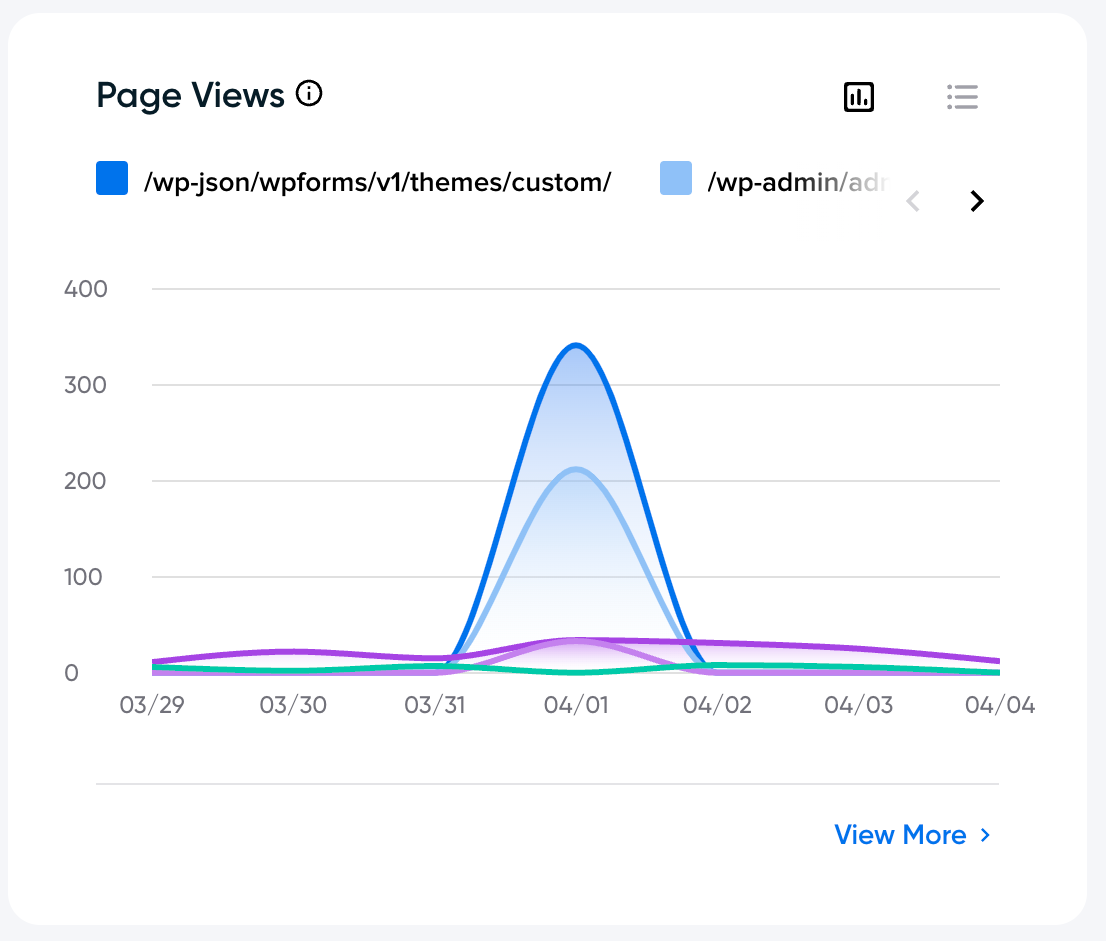Click the dark blue line peak at 04/01
This screenshot has width=1106, height=941.
[576, 346]
